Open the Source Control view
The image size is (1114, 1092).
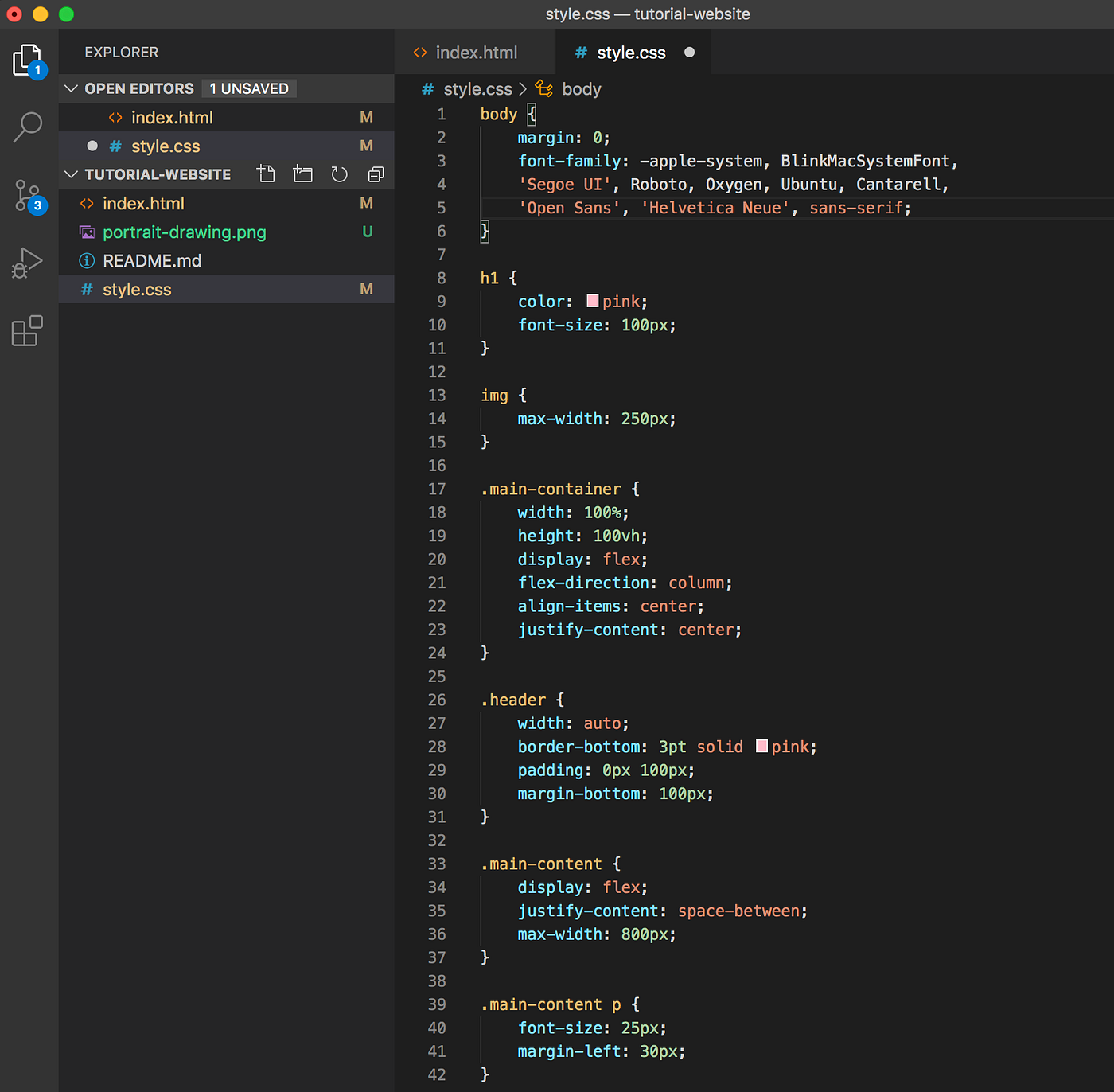coord(28,195)
